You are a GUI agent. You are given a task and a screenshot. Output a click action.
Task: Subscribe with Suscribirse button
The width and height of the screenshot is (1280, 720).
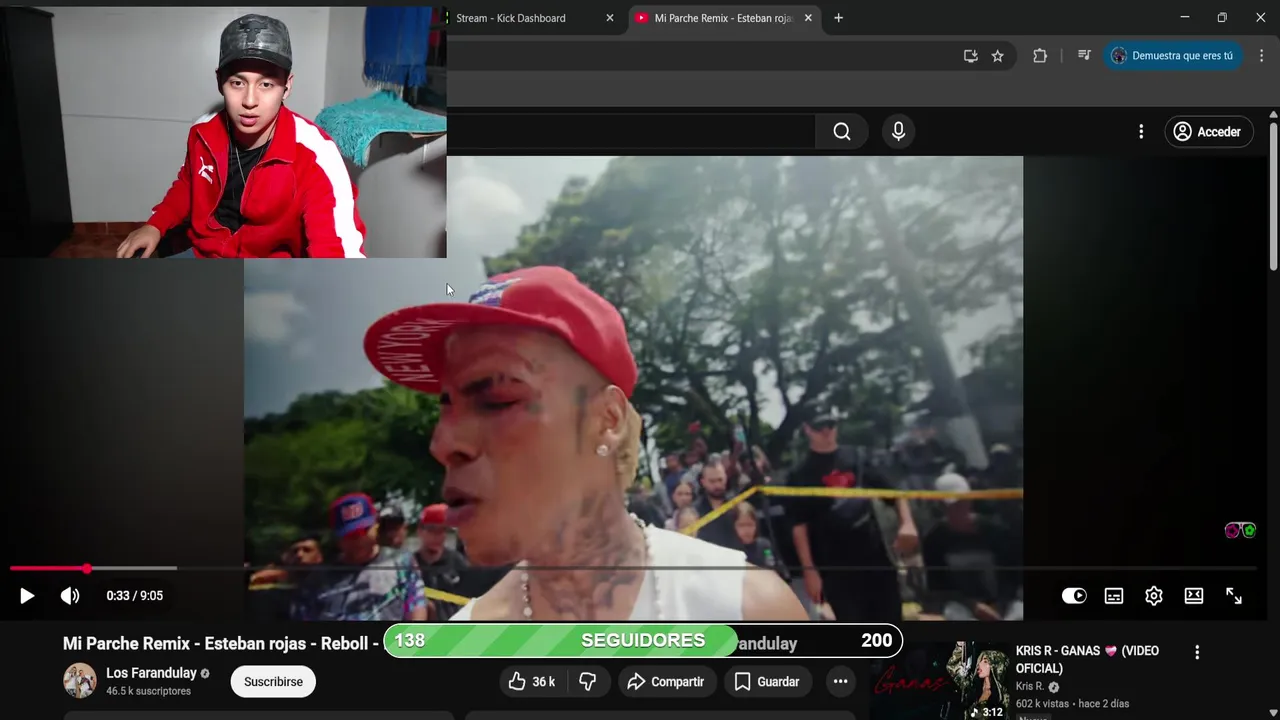pos(273,682)
